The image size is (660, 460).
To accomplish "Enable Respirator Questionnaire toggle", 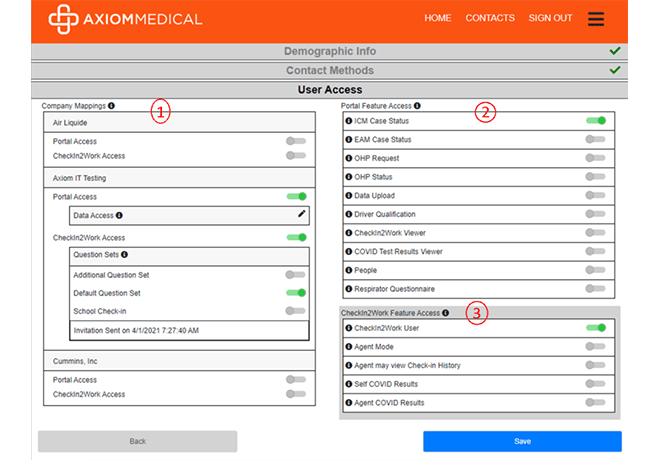I will pyautogui.click(x=595, y=289).
